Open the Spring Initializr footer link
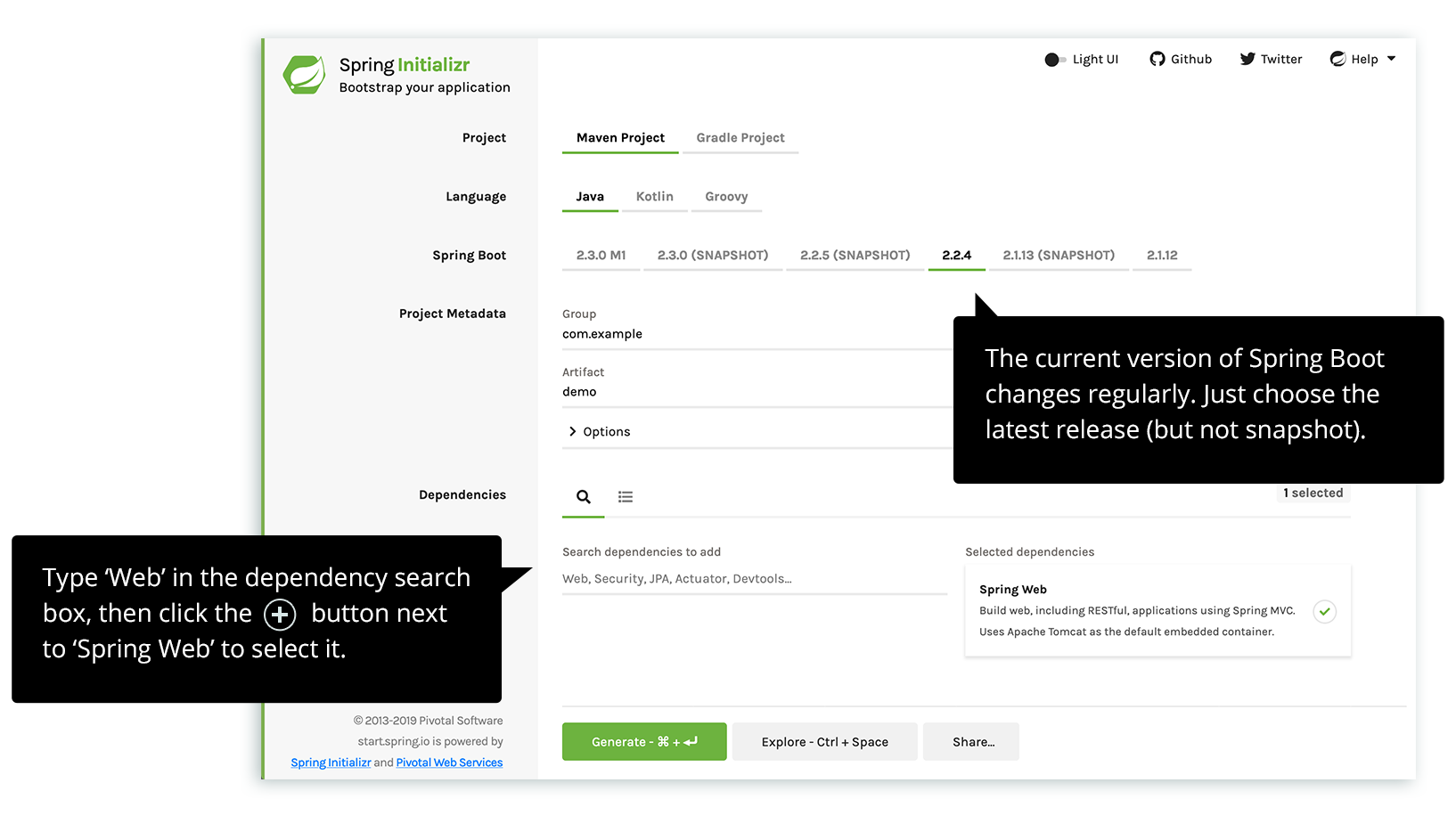 pyautogui.click(x=331, y=763)
